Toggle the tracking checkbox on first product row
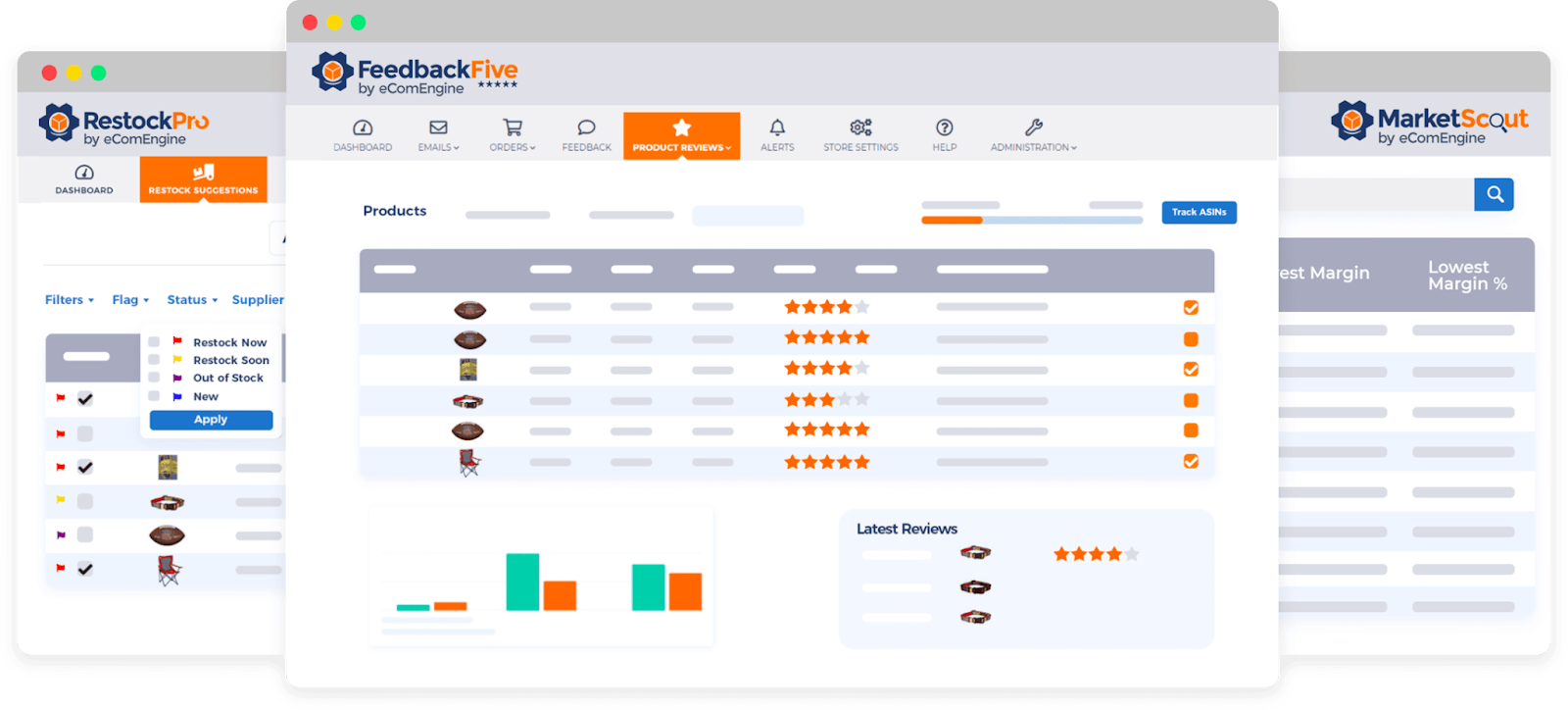This screenshot has width=1568, height=710. point(1191,308)
